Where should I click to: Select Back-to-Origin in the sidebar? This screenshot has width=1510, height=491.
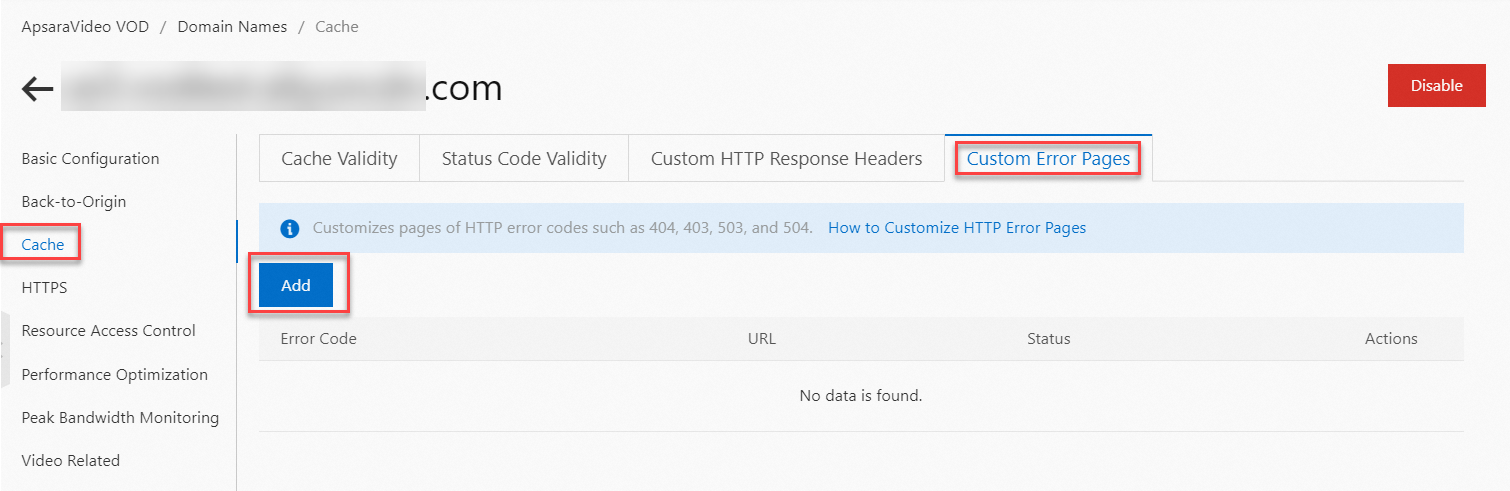coord(74,202)
